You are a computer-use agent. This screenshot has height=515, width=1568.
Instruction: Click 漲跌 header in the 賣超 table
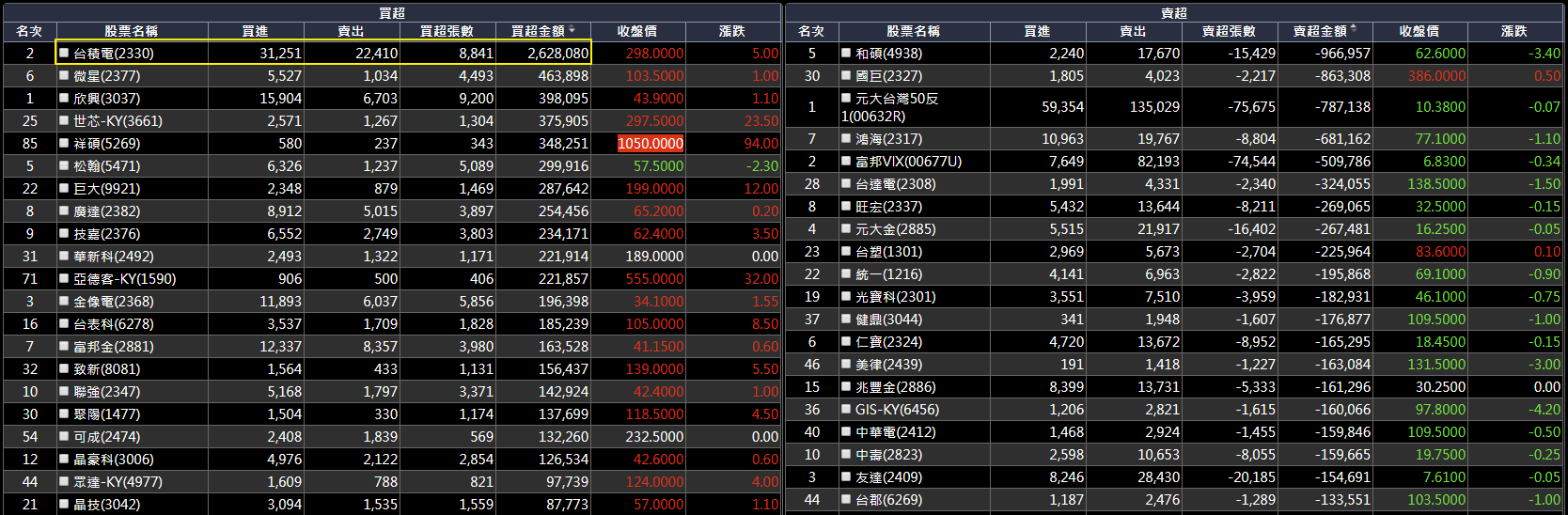point(1514,31)
